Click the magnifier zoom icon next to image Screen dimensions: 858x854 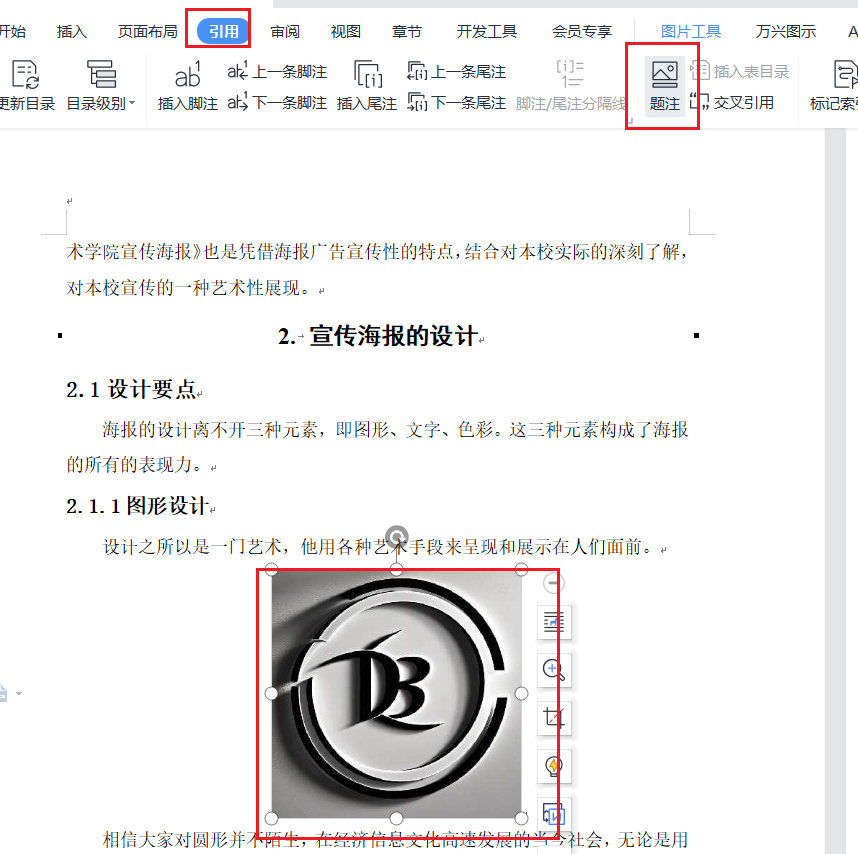554,670
